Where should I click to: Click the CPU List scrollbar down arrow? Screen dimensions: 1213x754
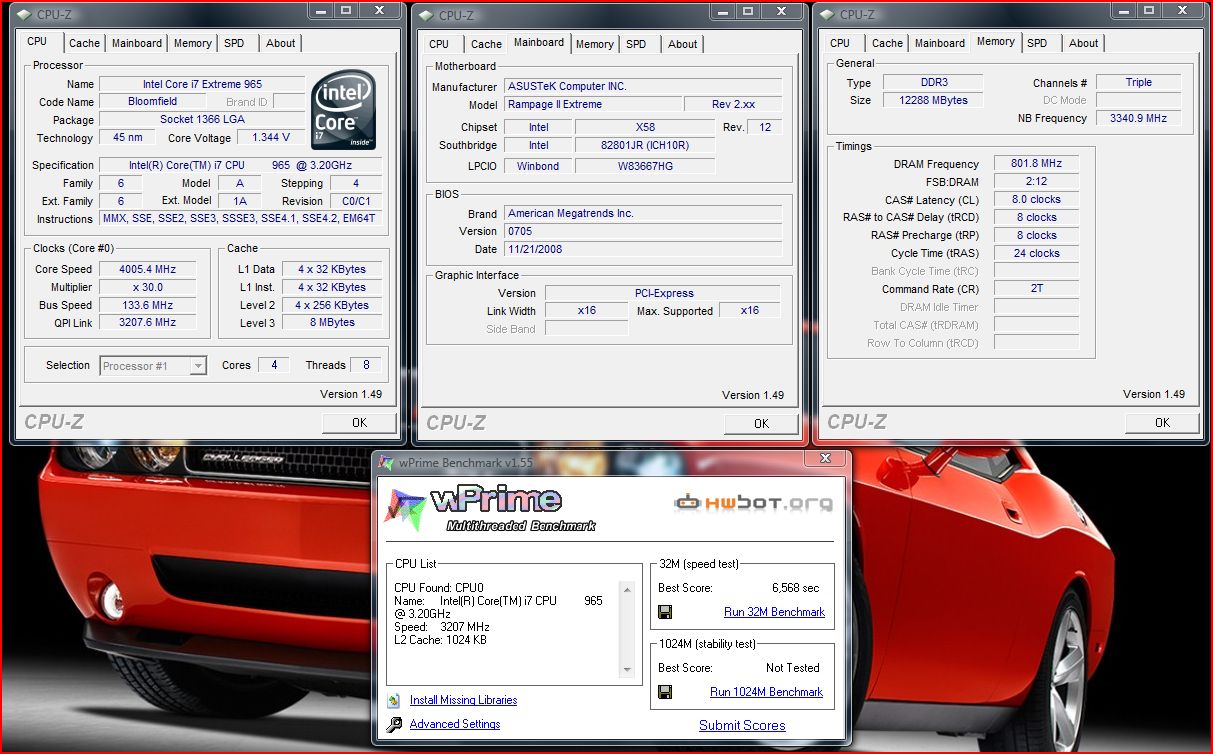pos(627,669)
